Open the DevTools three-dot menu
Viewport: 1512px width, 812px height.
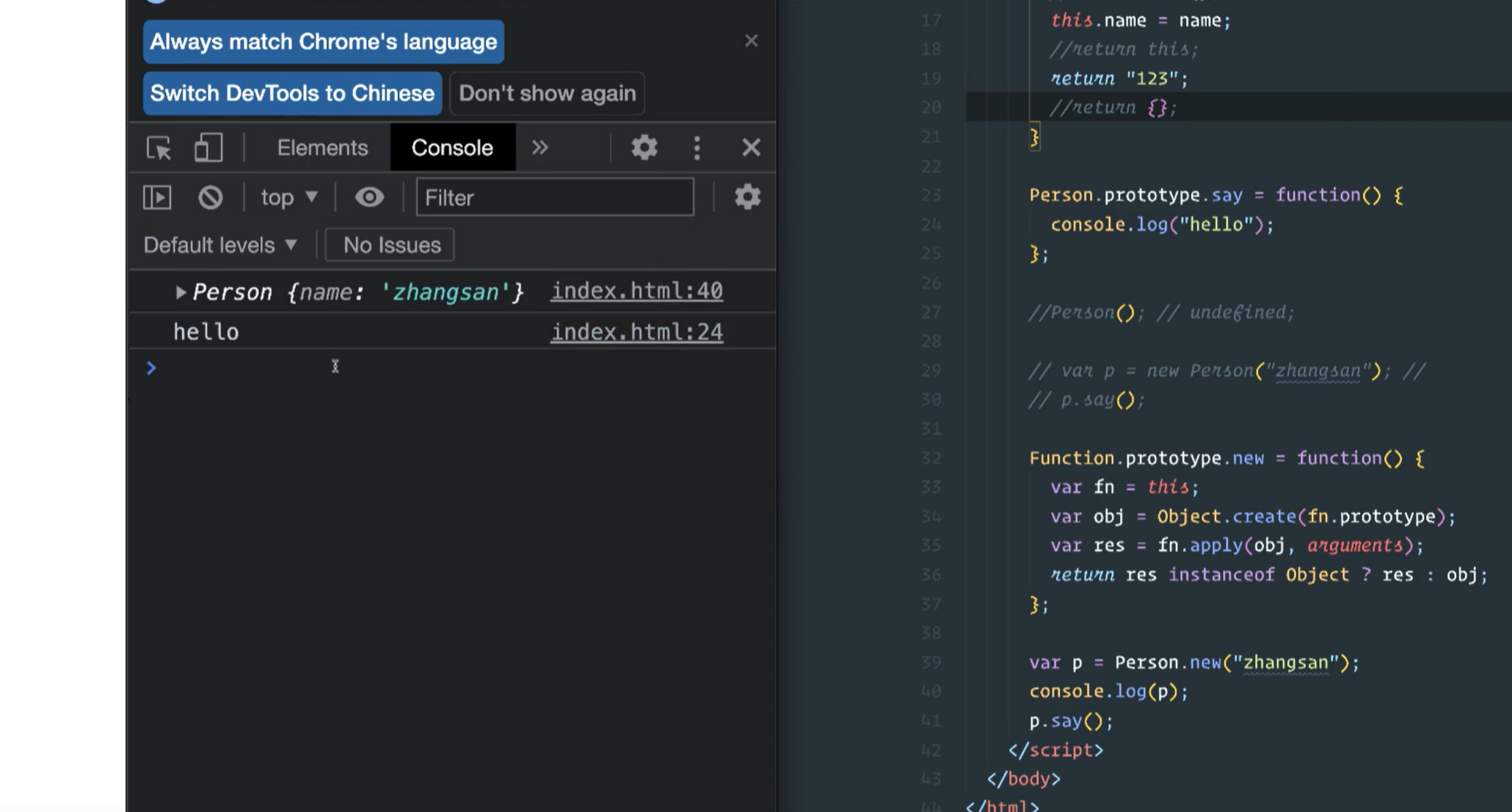tap(697, 148)
